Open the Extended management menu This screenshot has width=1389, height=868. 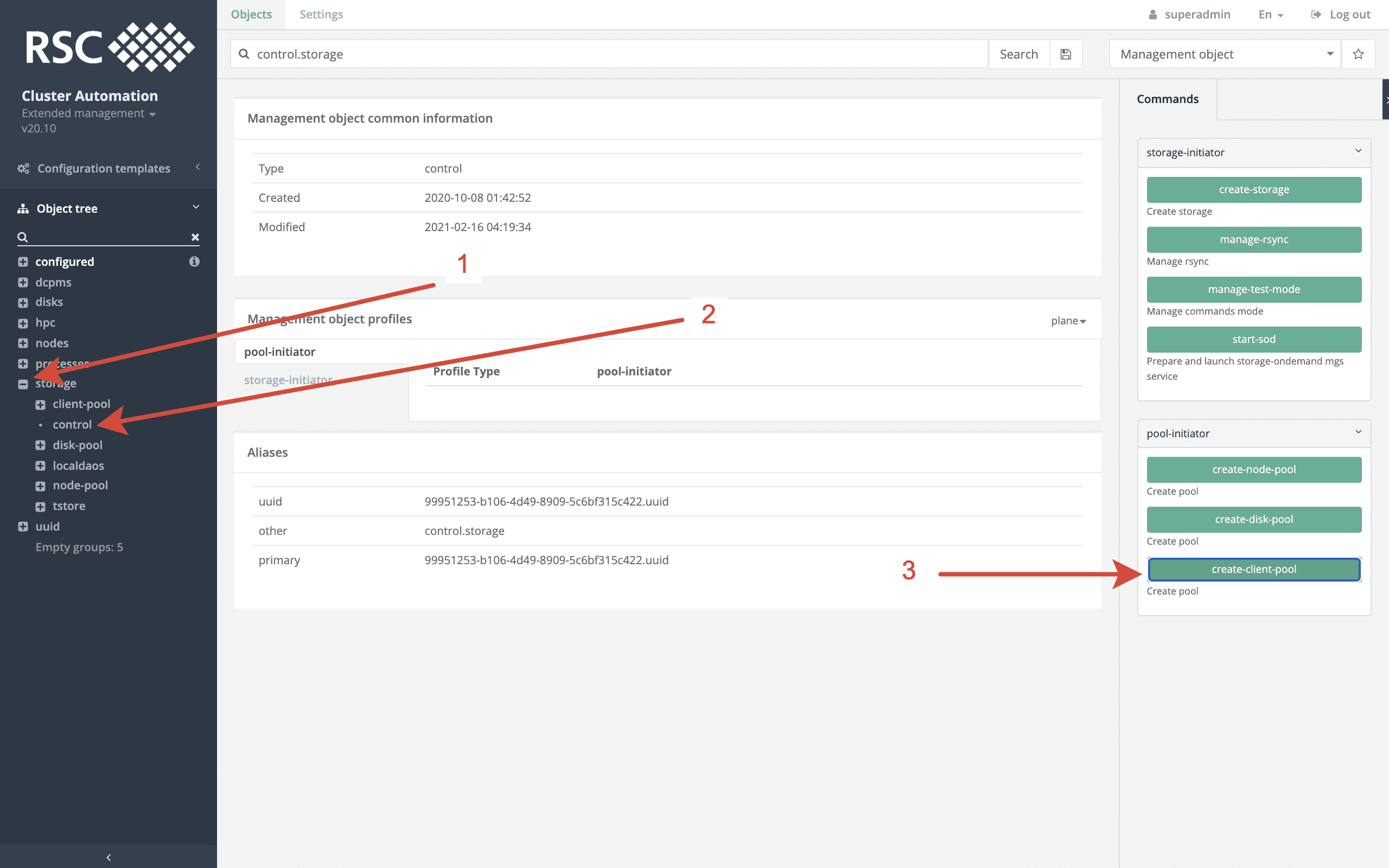pyautogui.click(x=89, y=113)
